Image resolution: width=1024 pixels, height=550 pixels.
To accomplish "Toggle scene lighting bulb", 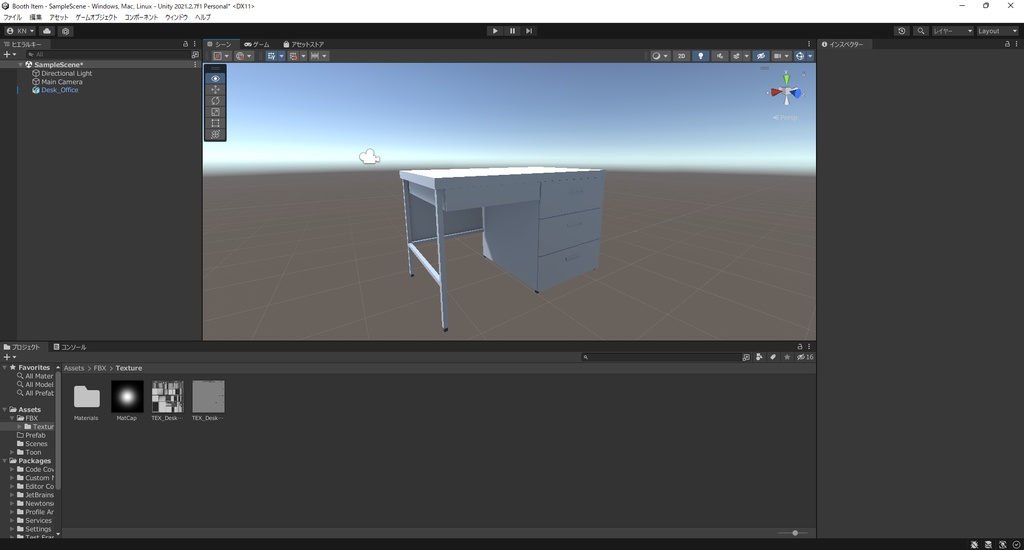I will (x=701, y=56).
